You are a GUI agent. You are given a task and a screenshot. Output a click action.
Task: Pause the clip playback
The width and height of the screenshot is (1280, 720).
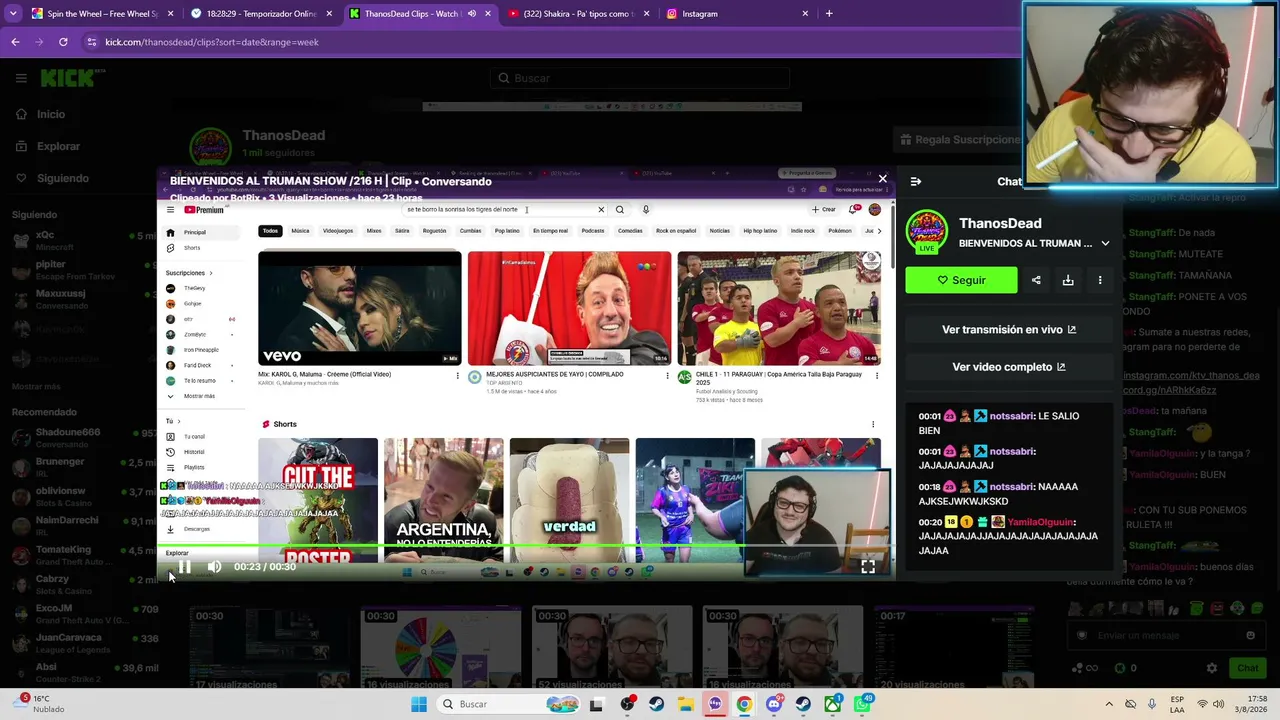coord(185,567)
